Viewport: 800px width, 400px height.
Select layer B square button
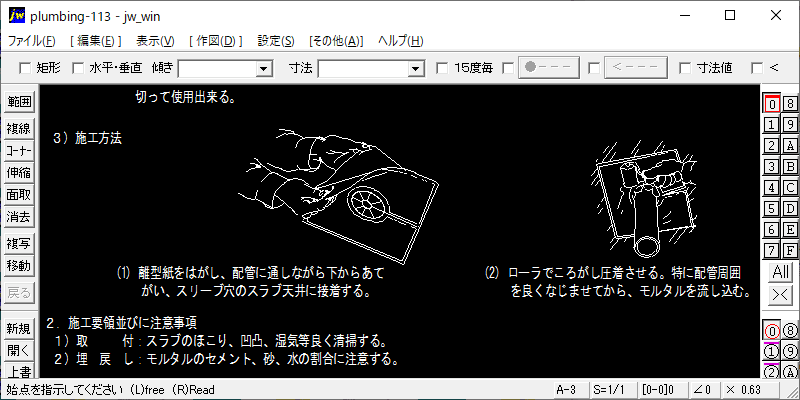tap(790, 166)
